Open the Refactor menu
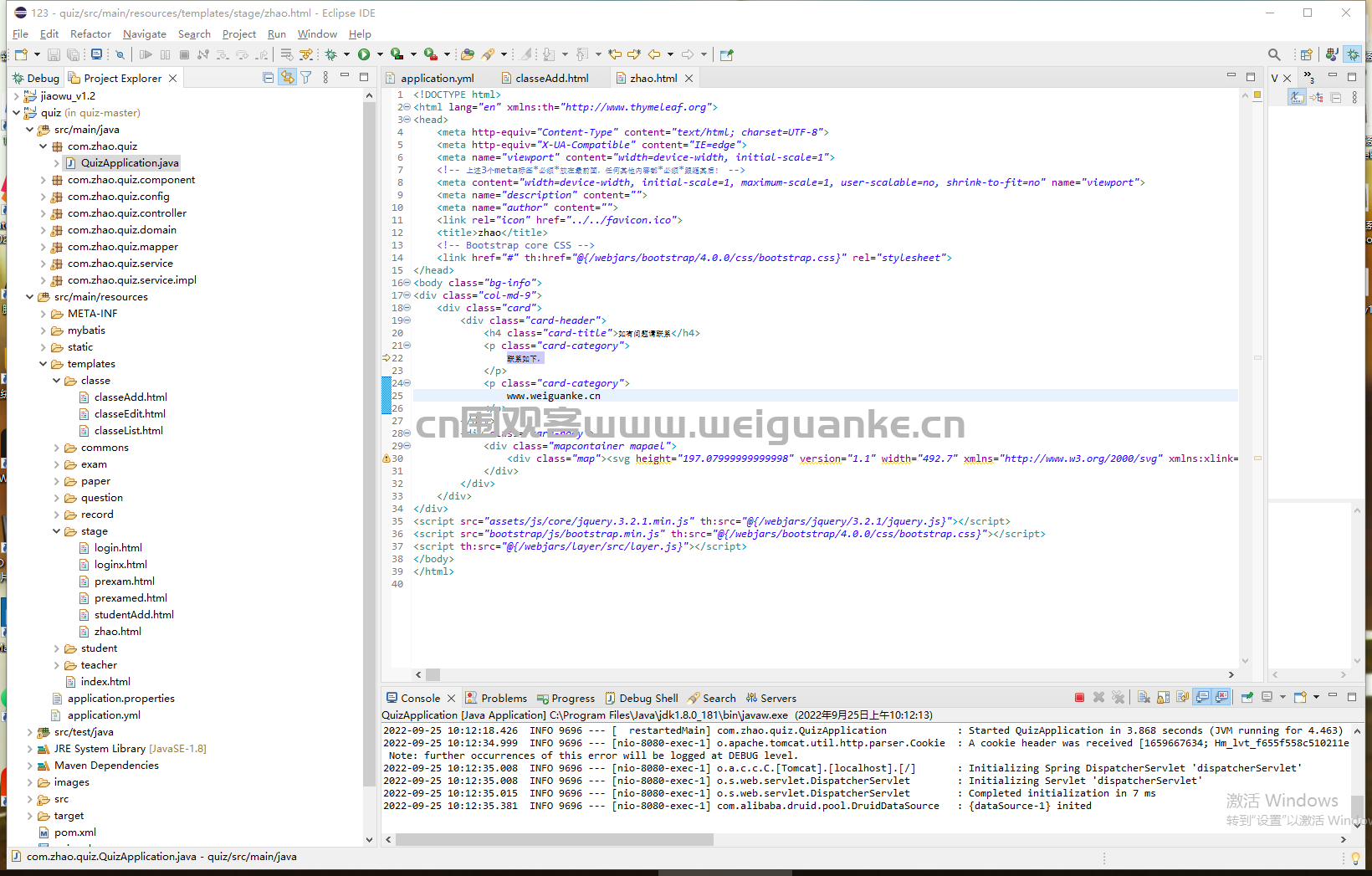The width and height of the screenshot is (1372, 876). pyautogui.click(x=90, y=34)
